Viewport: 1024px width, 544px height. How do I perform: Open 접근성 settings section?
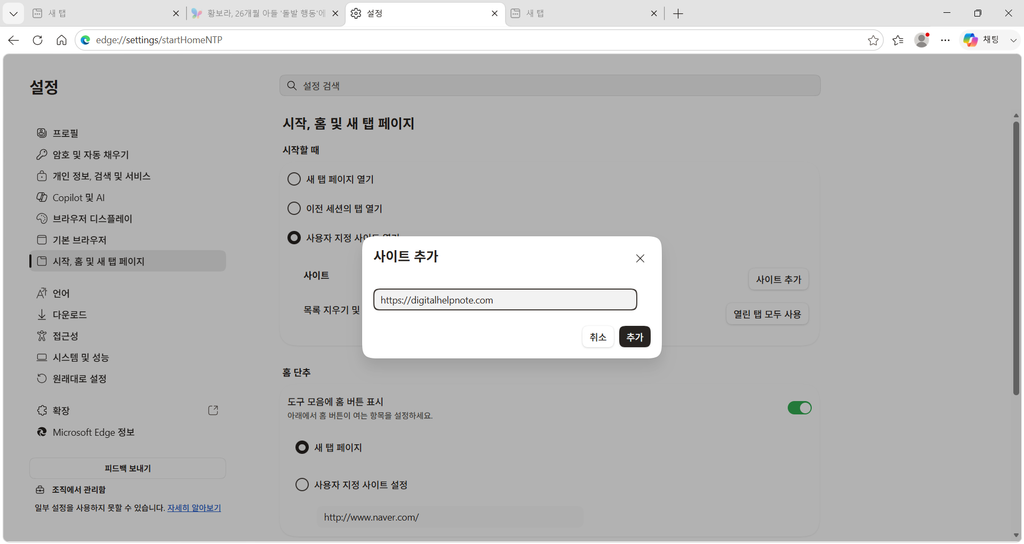tap(127, 336)
